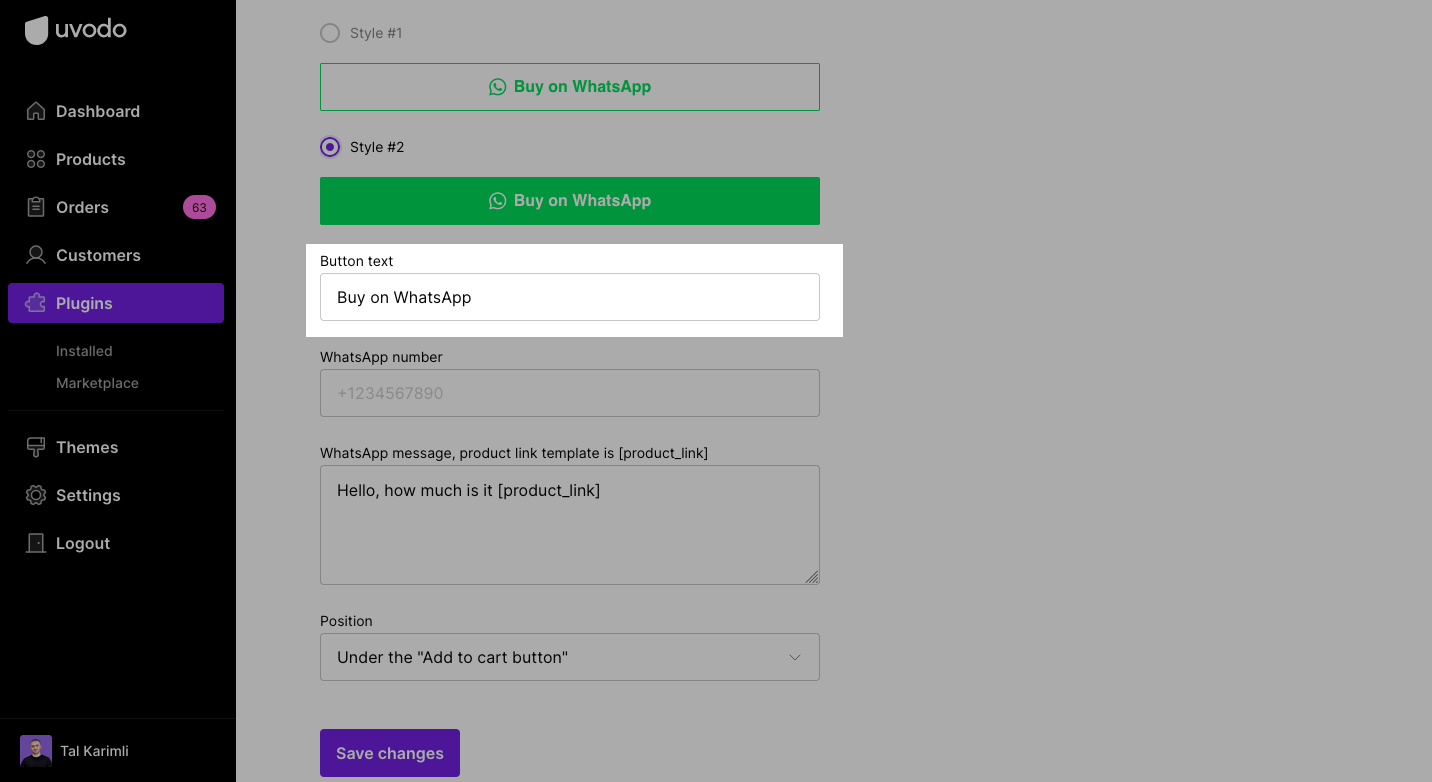
Task: Open the Installed plugins submenu
Action: pos(84,351)
